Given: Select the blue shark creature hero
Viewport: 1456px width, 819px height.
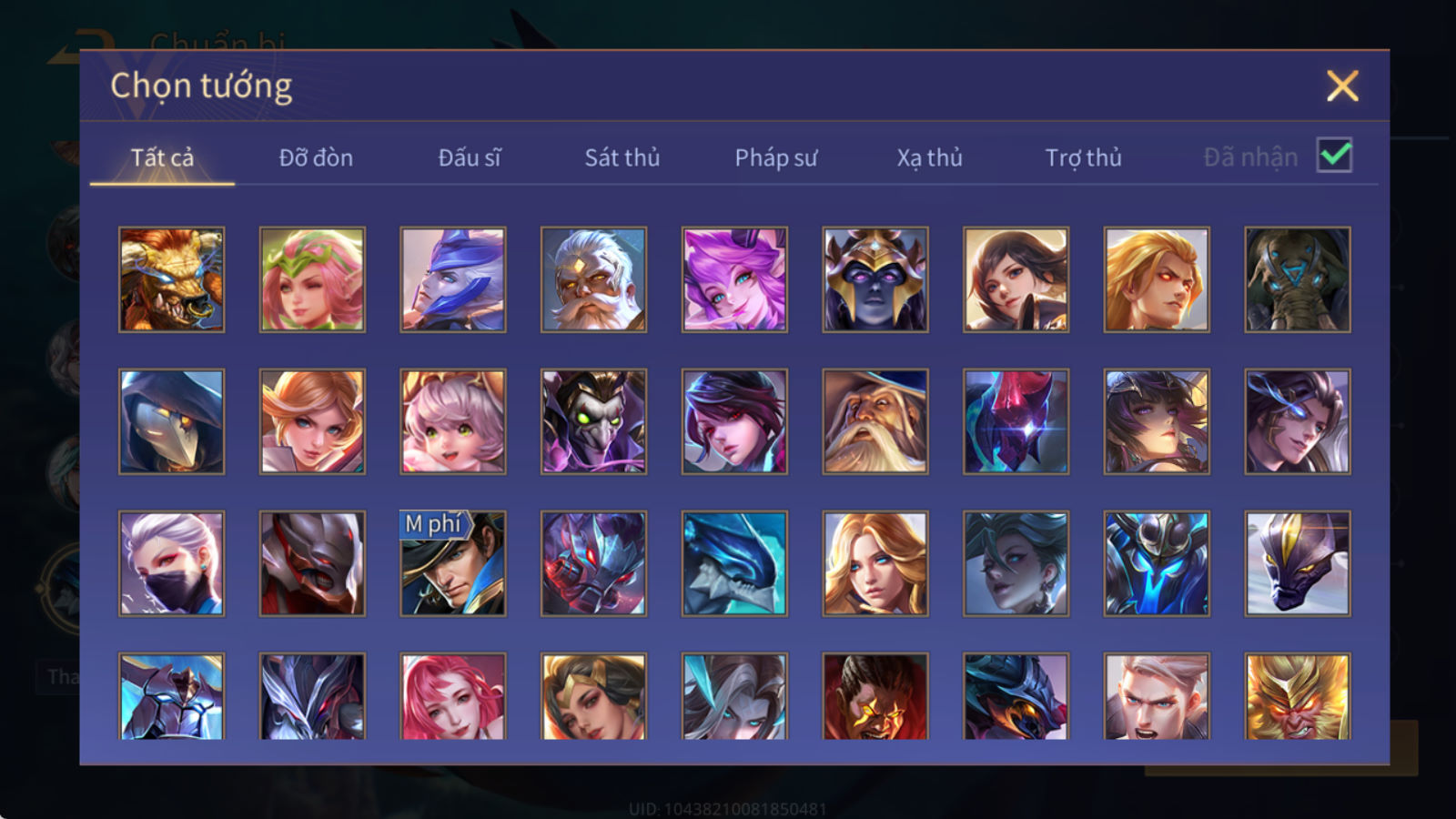Looking at the screenshot, I should pos(734,563).
